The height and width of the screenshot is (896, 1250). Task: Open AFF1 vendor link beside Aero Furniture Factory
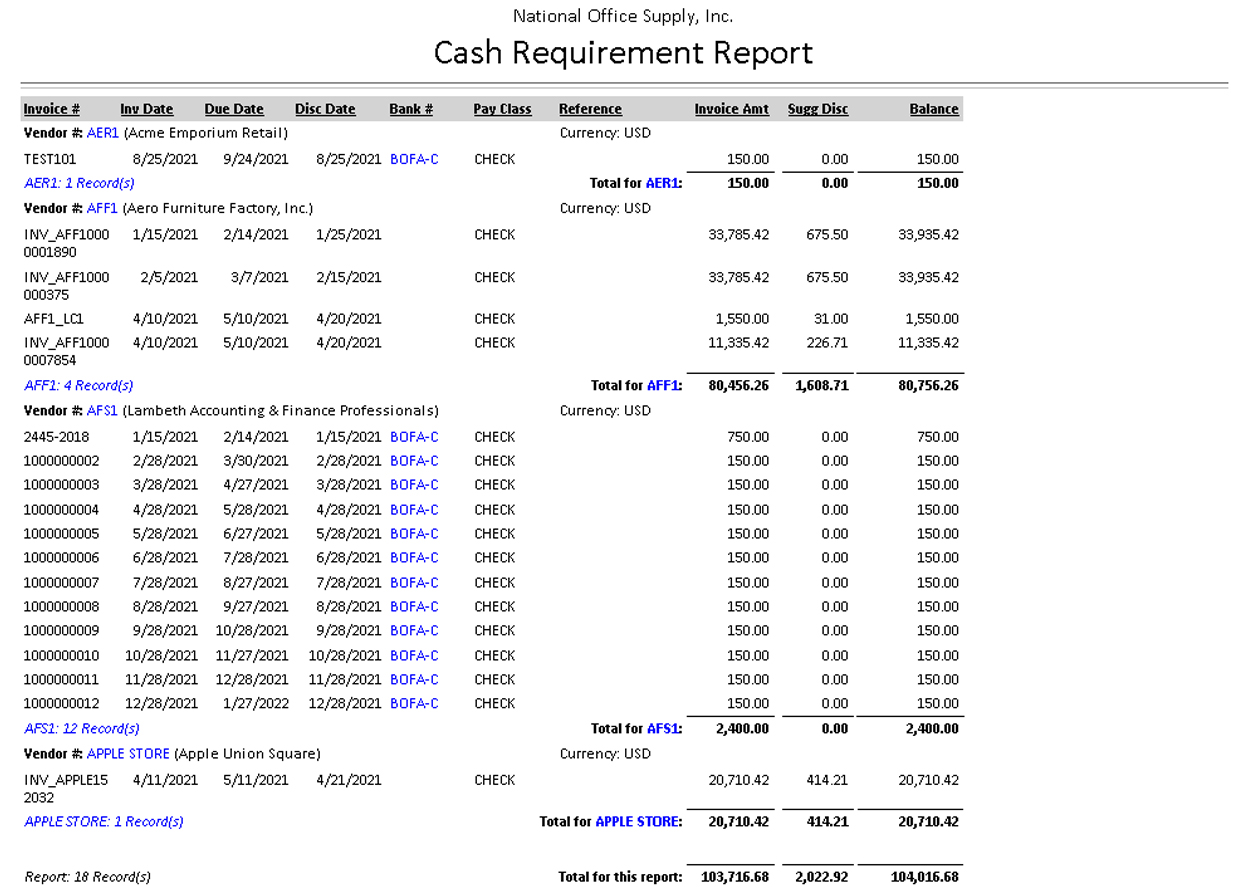[103, 209]
